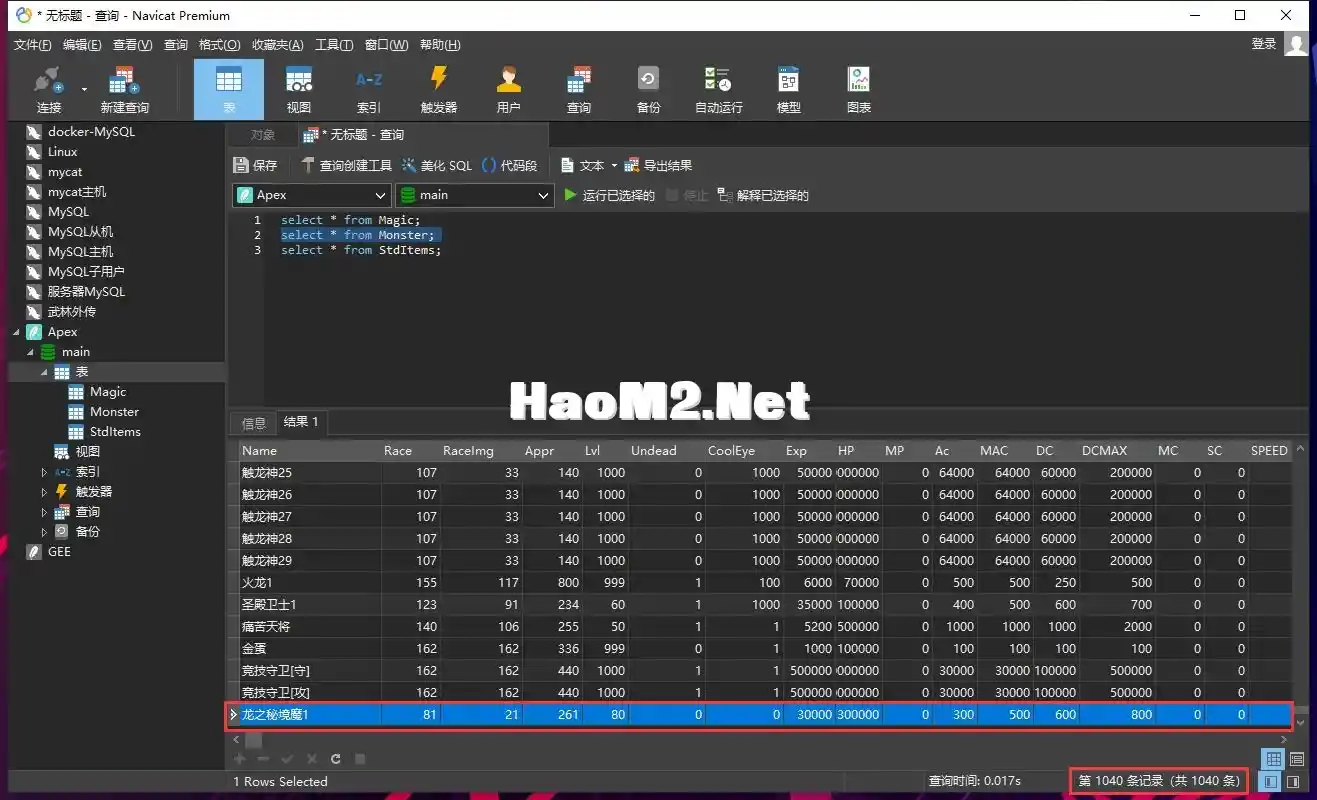Image resolution: width=1317 pixels, height=800 pixels.
Task: Click the 登录 login link
Action: [1264, 43]
